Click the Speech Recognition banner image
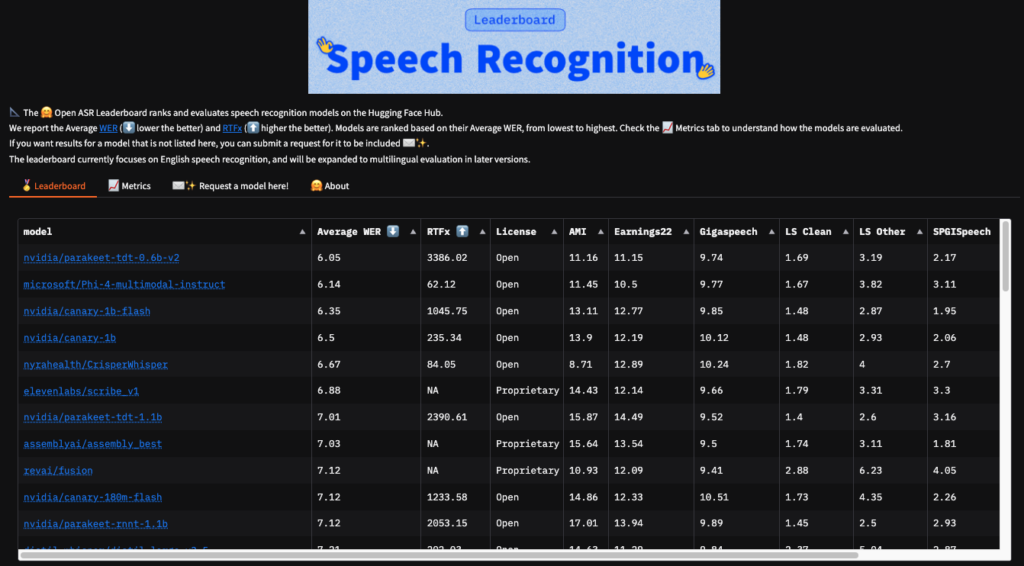 (514, 47)
